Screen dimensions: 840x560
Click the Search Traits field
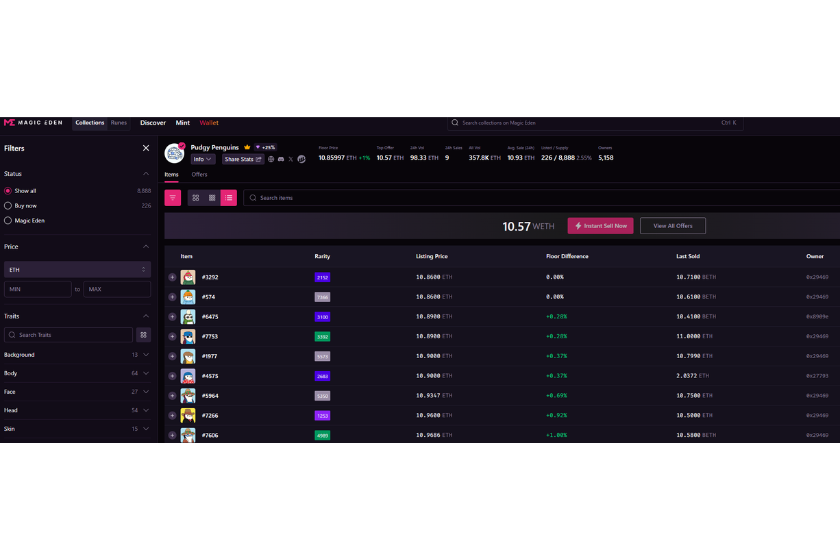pyautogui.click(x=68, y=335)
